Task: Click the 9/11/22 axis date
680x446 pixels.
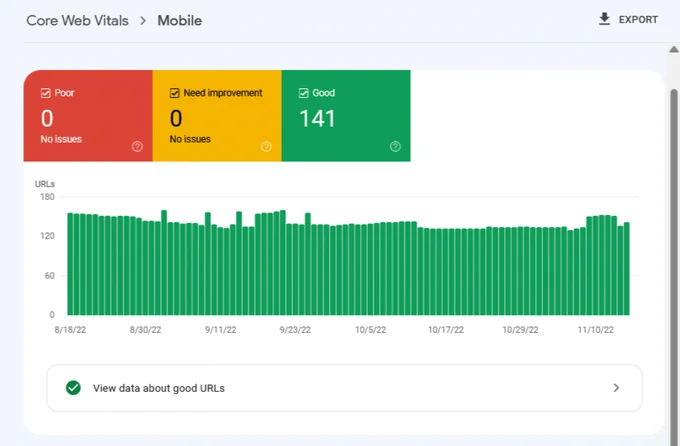Action: 220,330
